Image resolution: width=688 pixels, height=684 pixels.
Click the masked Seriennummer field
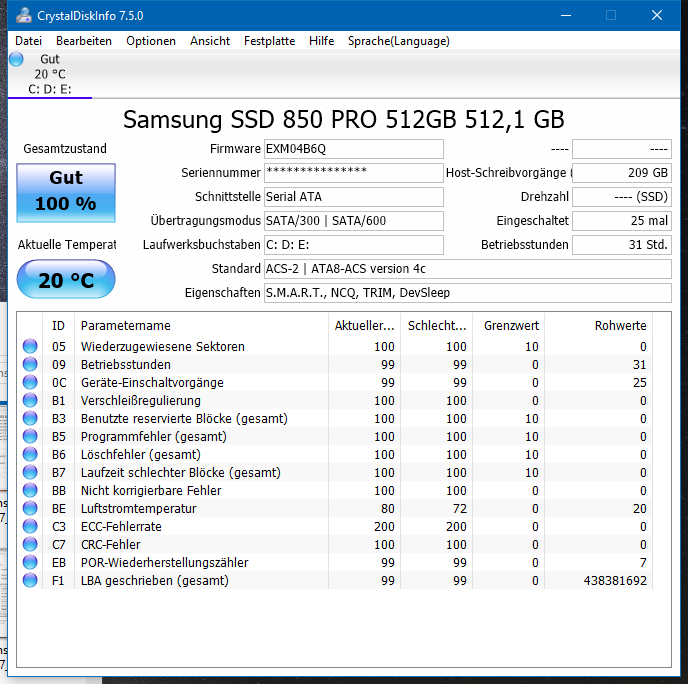(x=354, y=172)
